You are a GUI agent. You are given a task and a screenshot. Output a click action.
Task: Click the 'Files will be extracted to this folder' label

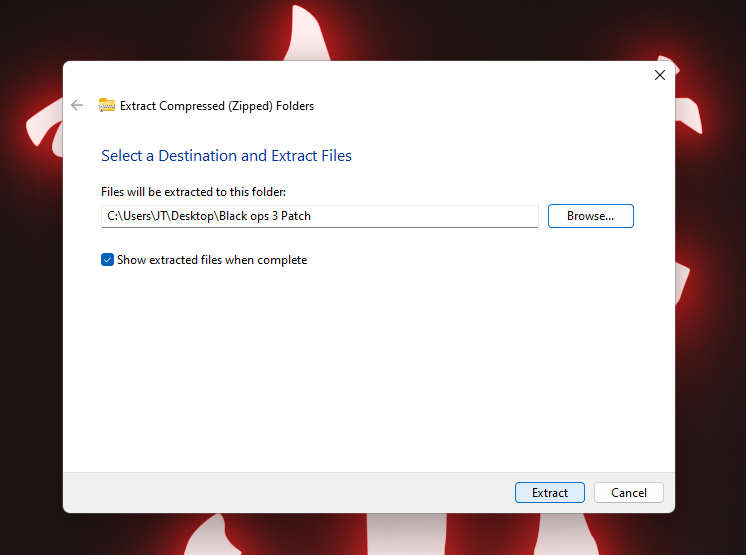tap(193, 191)
